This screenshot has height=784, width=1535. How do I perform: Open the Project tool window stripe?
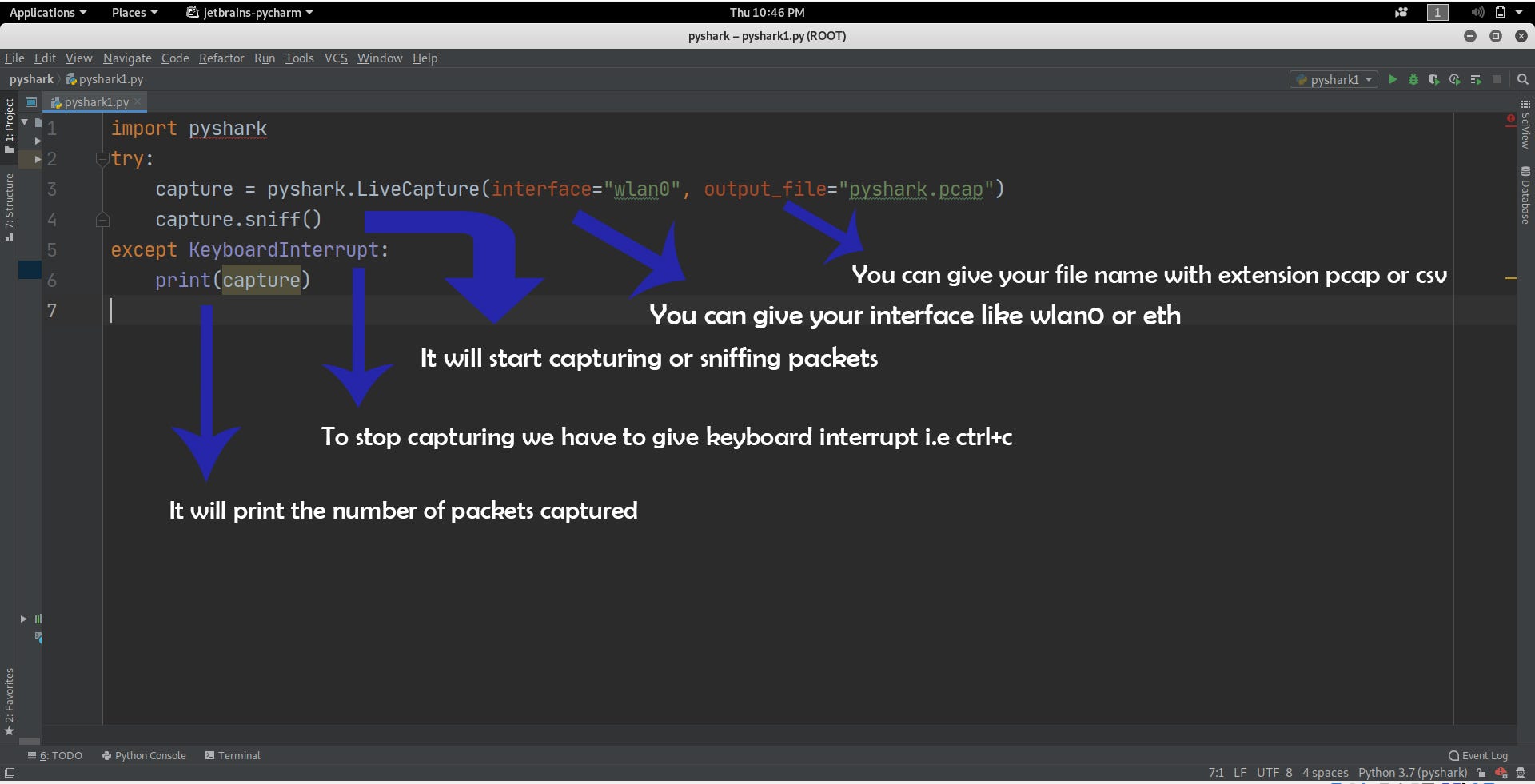coord(9,125)
